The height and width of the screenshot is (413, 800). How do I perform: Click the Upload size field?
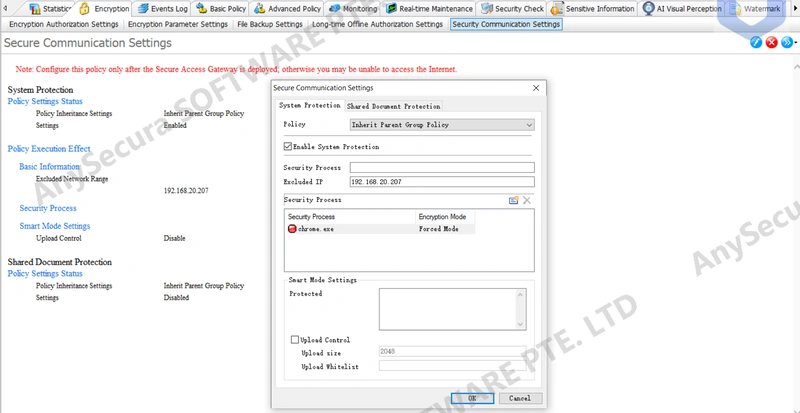tap(452, 351)
